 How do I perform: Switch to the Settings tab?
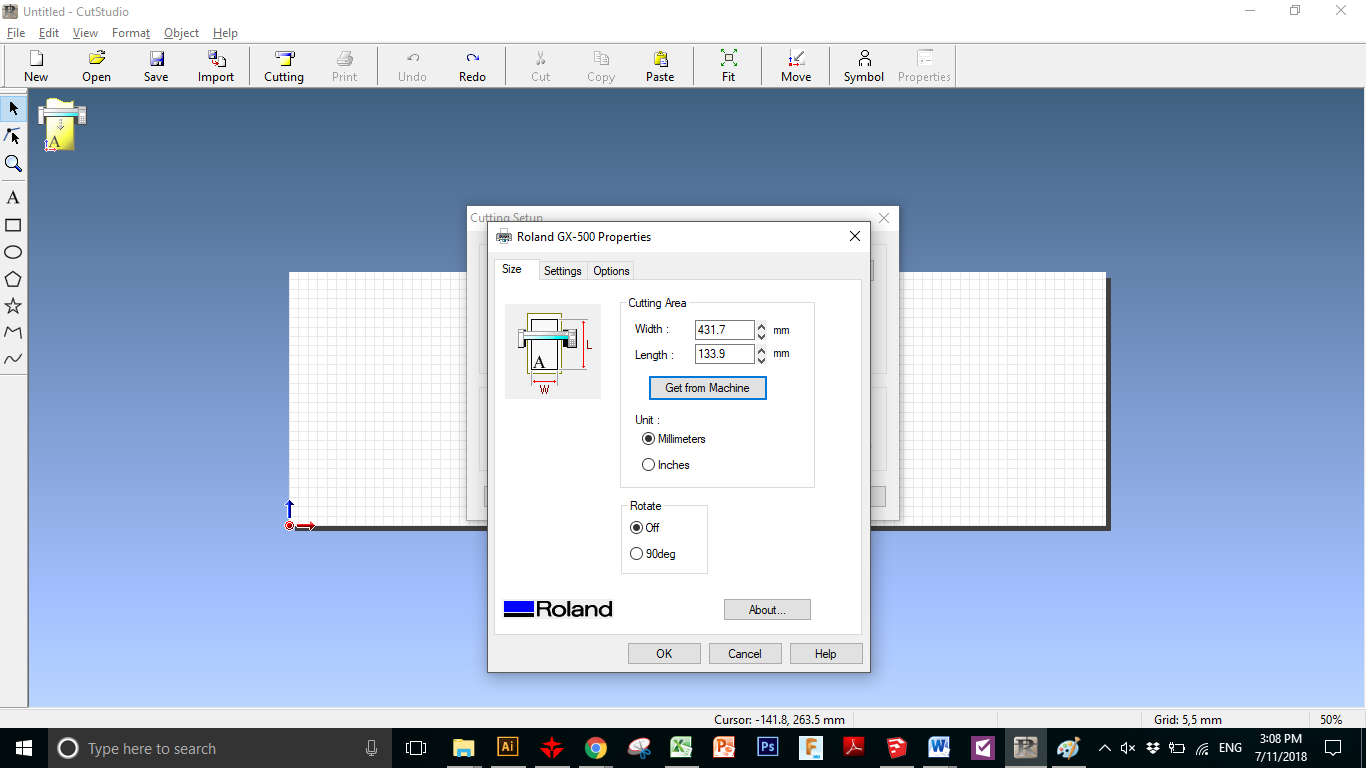[x=563, y=271]
